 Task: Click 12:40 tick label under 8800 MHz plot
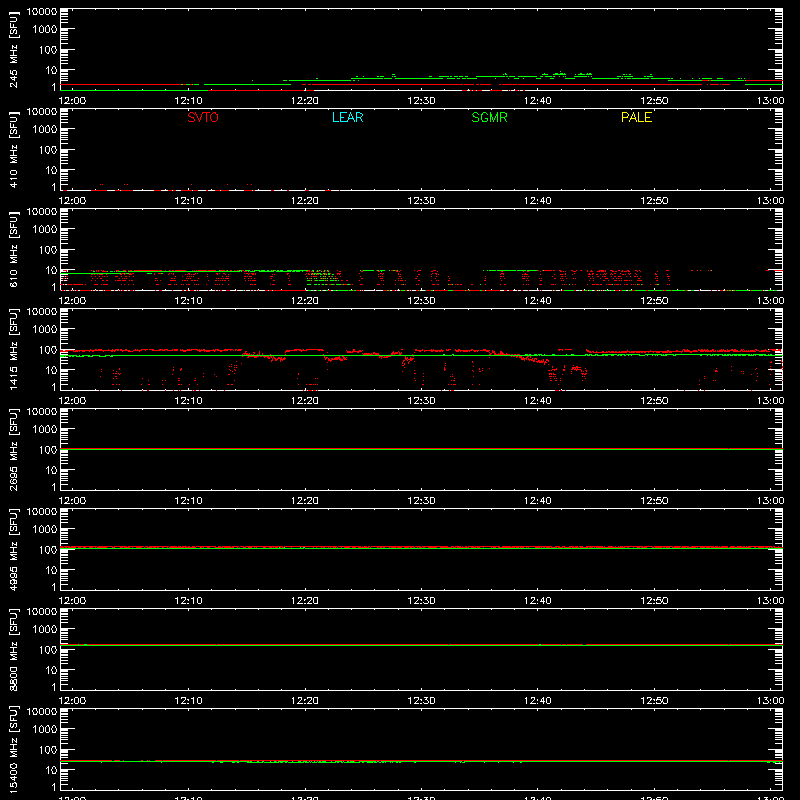tap(537, 701)
